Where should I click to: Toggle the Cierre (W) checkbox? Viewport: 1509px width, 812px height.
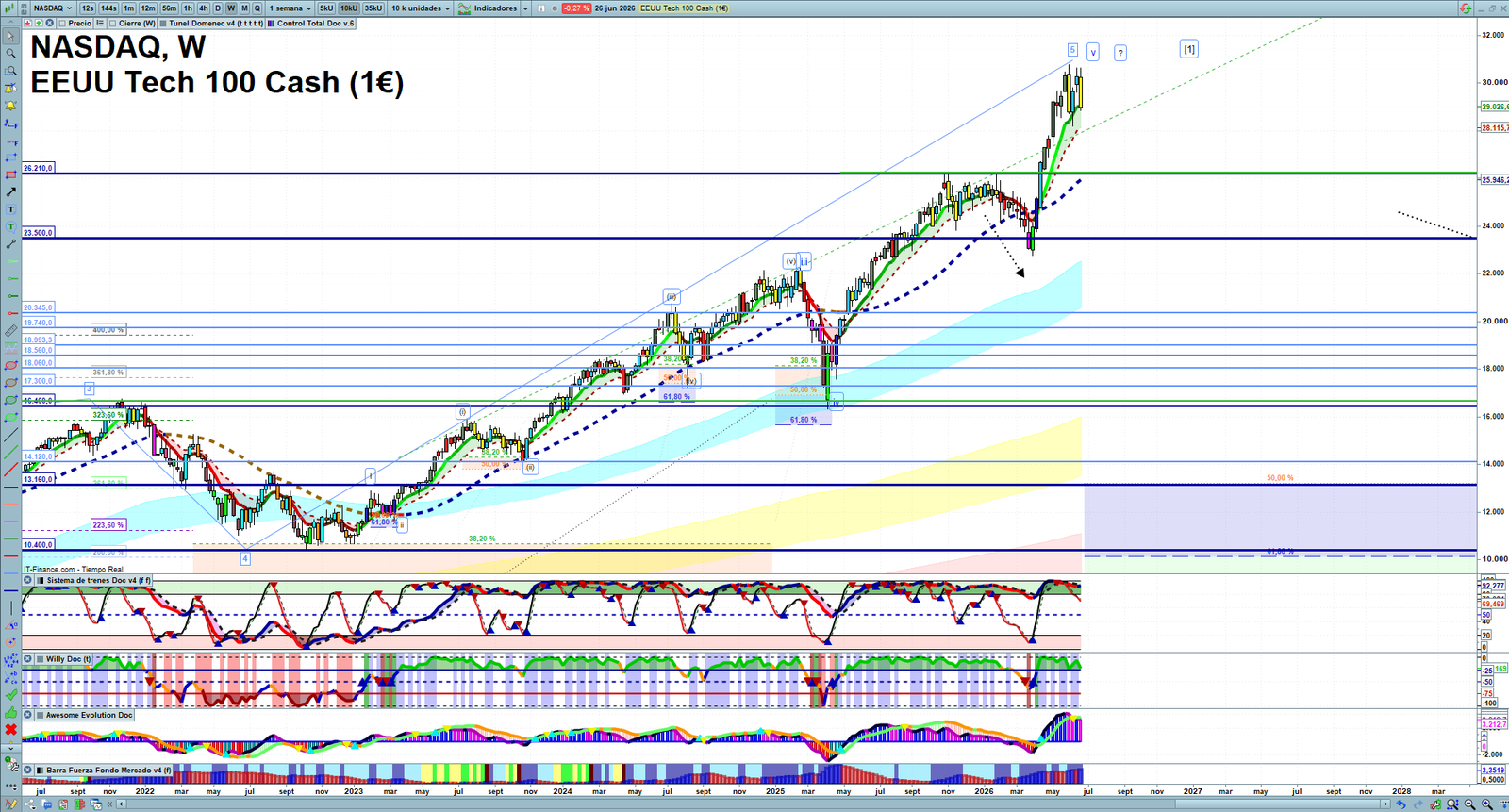[x=113, y=23]
